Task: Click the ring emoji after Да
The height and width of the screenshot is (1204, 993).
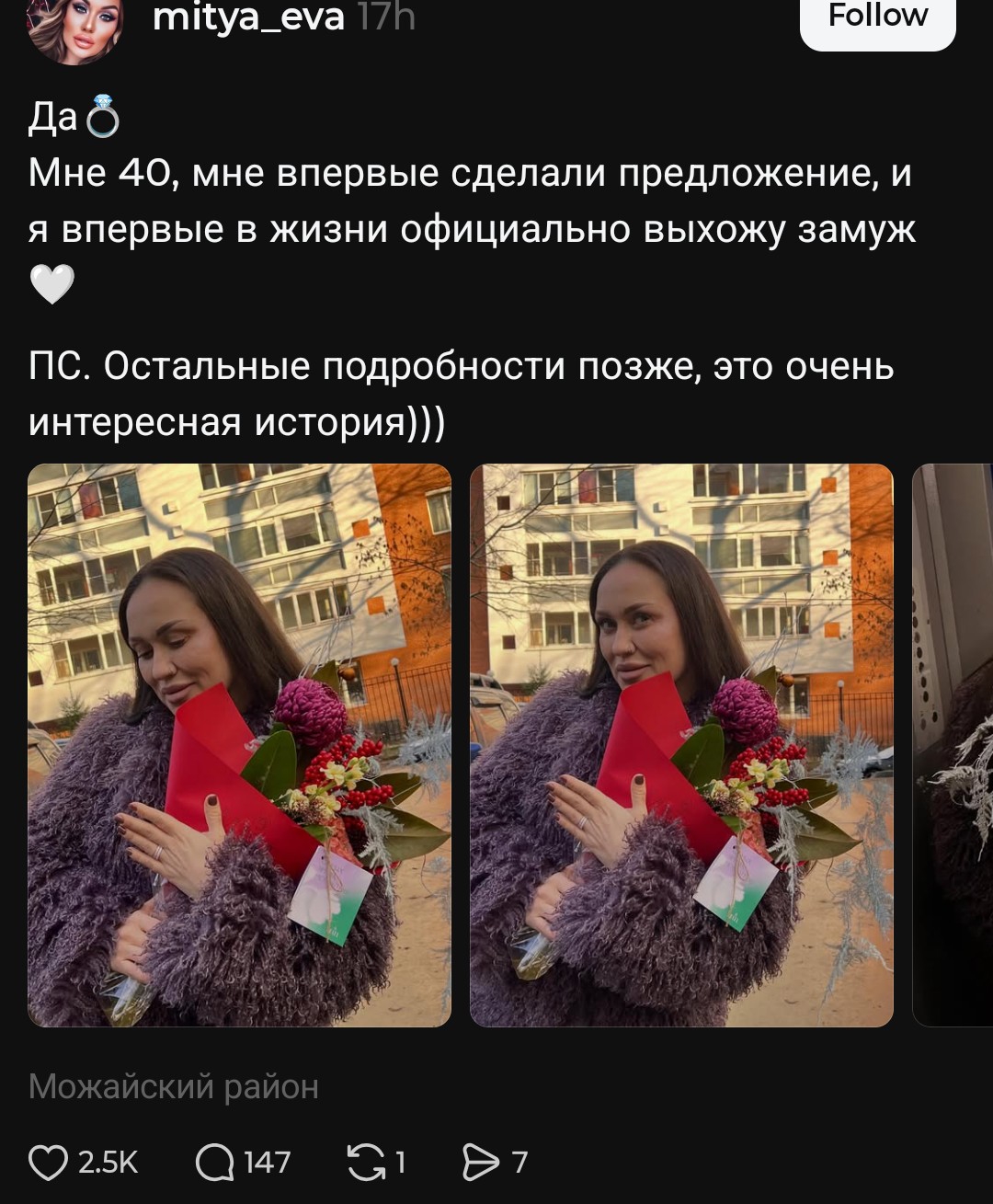Action: click(x=102, y=117)
